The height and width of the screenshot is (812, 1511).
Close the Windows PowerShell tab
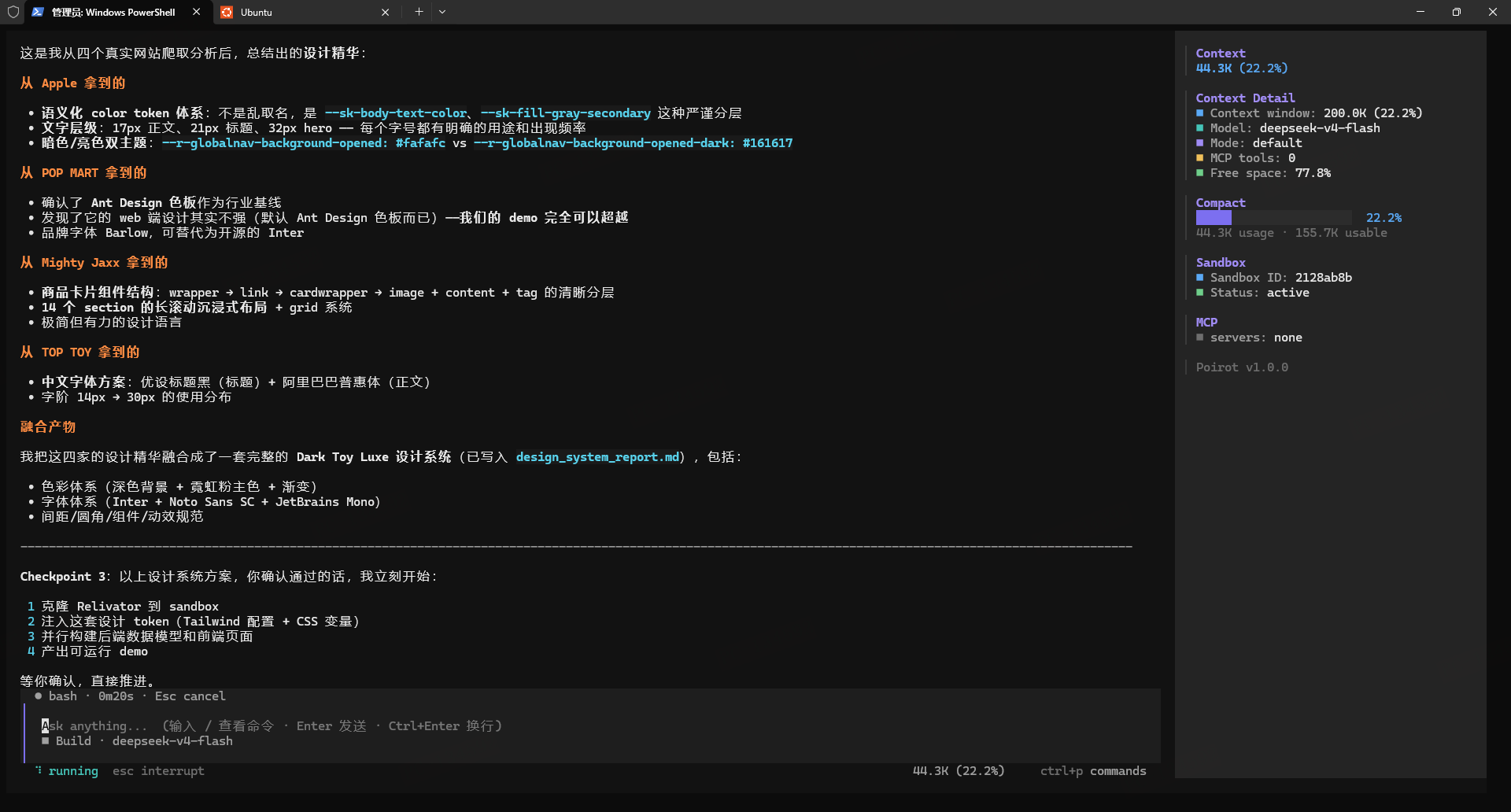(196, 12)
